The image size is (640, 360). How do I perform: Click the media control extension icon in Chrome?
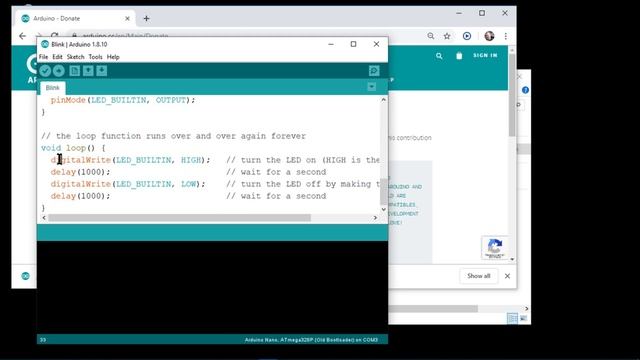[467, 36]
